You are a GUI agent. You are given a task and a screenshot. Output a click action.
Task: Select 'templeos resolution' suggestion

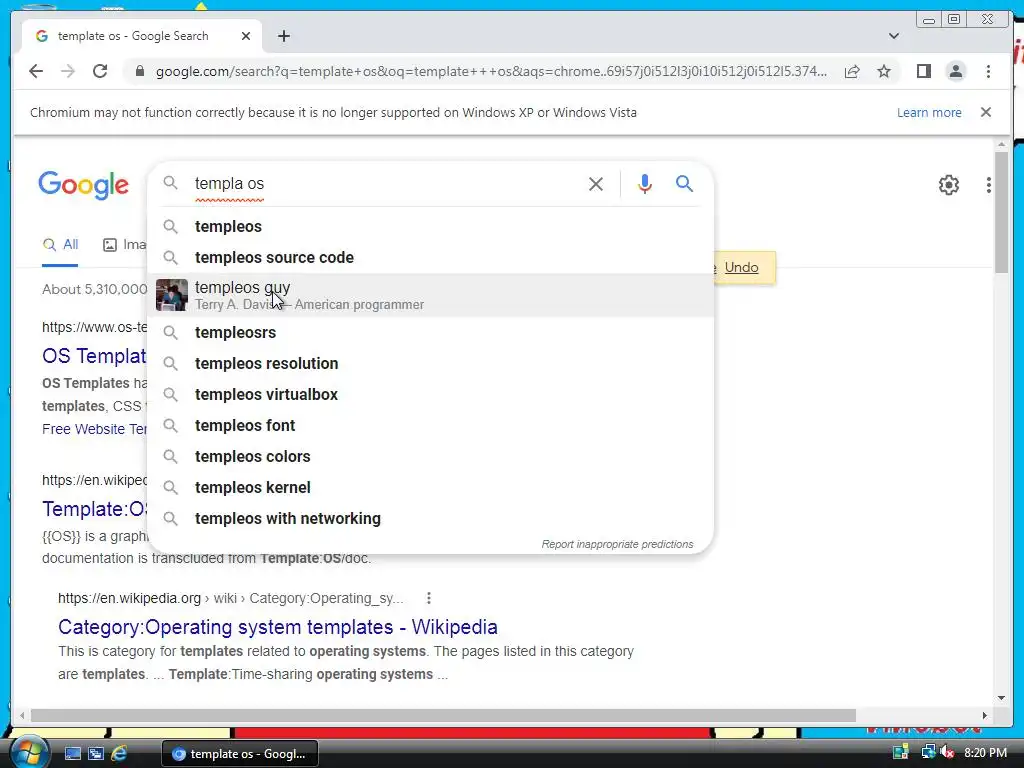(431, 364)
